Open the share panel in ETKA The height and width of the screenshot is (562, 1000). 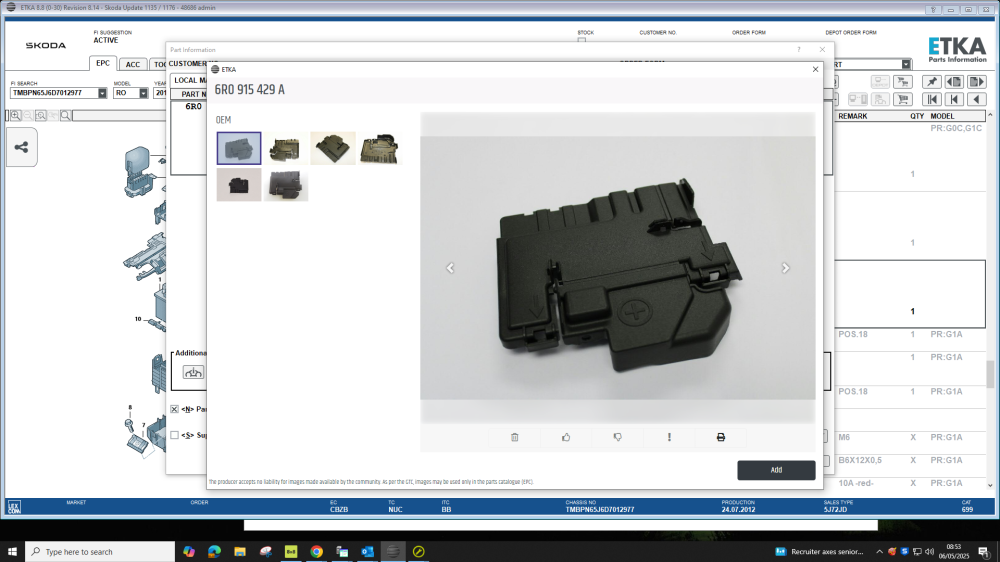[22, 147]
